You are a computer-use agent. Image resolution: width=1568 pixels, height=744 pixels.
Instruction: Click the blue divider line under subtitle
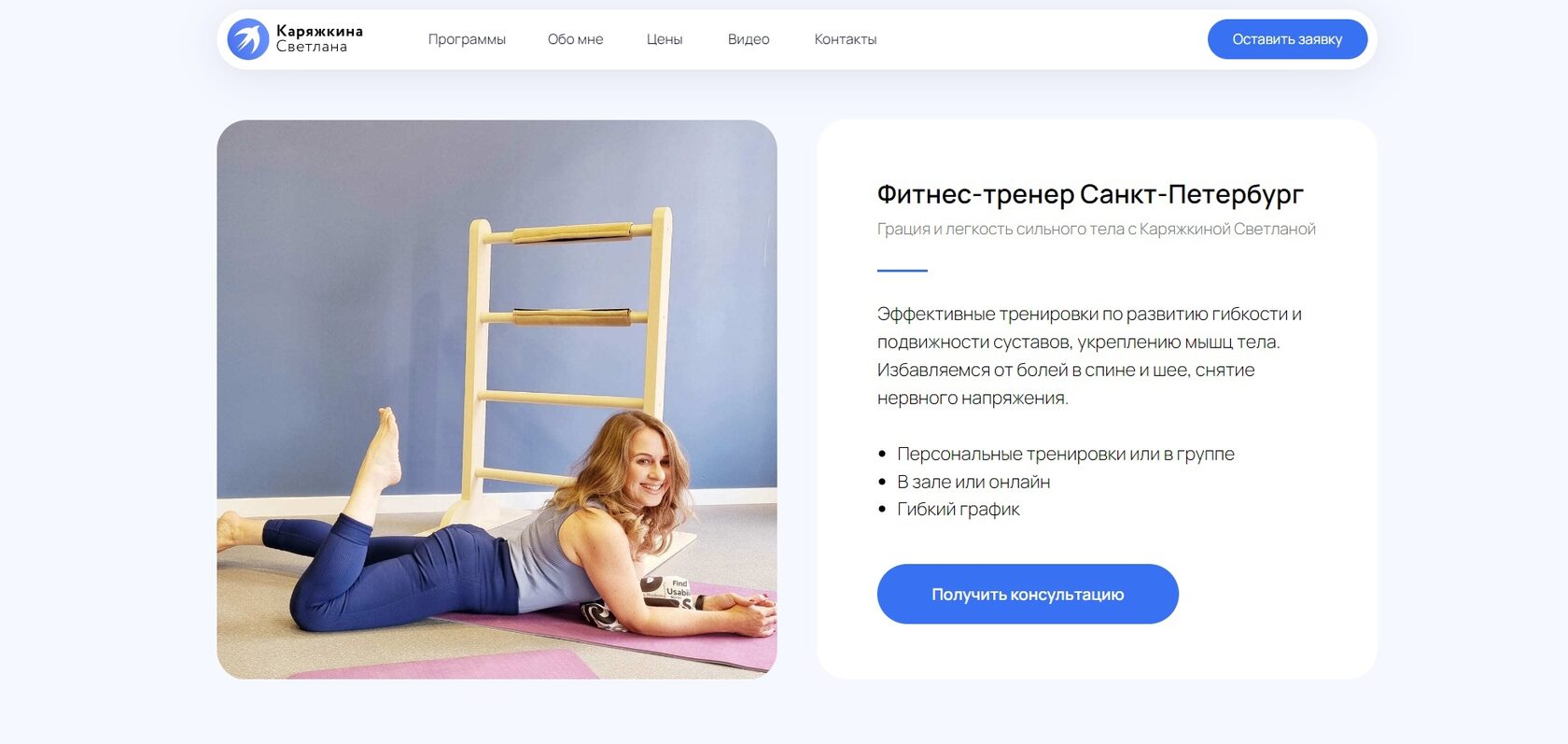tap(903, 271)
